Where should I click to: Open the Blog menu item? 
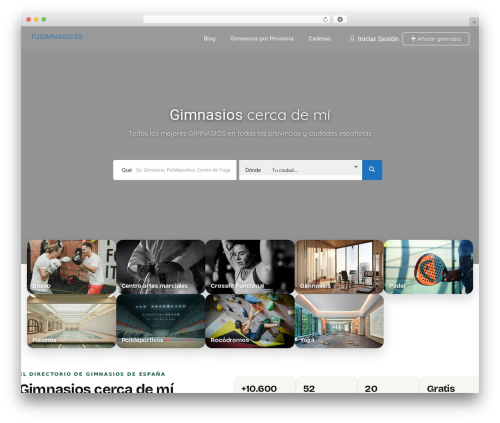(209, 39)
